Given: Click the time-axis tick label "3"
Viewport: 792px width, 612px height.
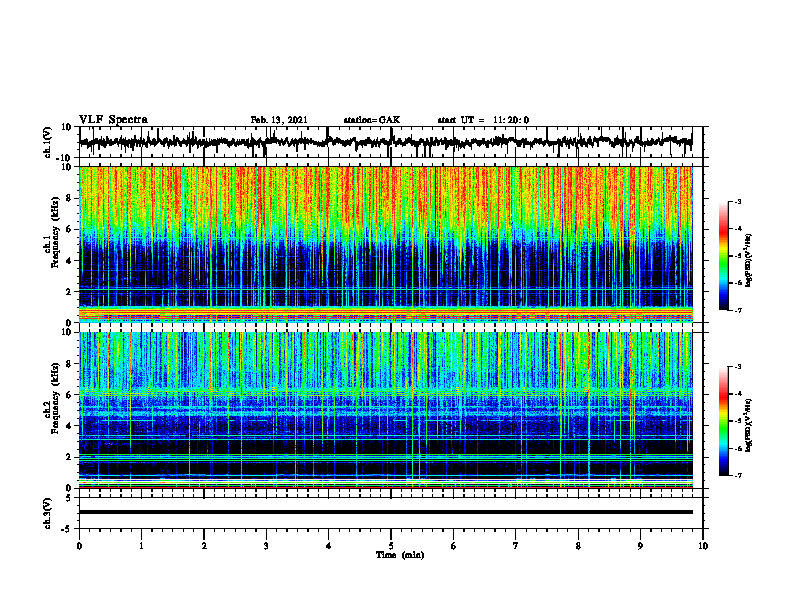Looking at the screenshot, I should [266, 546].
